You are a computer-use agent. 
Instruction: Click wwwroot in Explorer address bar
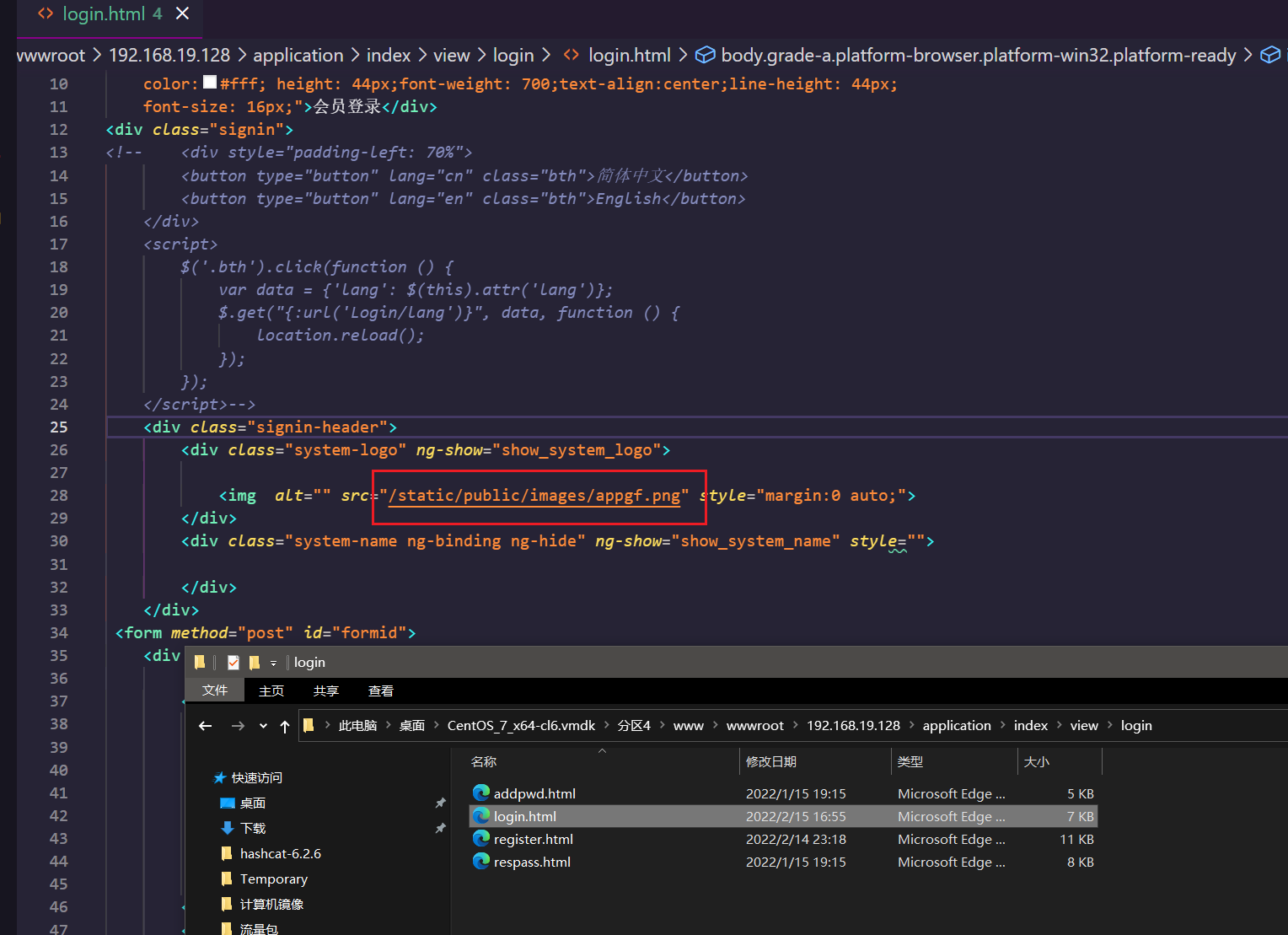pyautogui.click(x=755, y=726)
